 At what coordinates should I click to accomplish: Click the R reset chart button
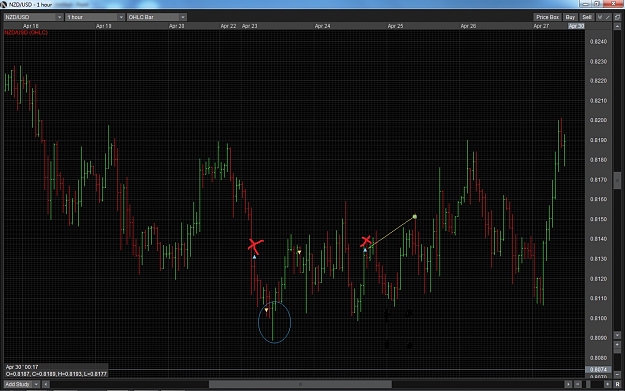[617, 384]
